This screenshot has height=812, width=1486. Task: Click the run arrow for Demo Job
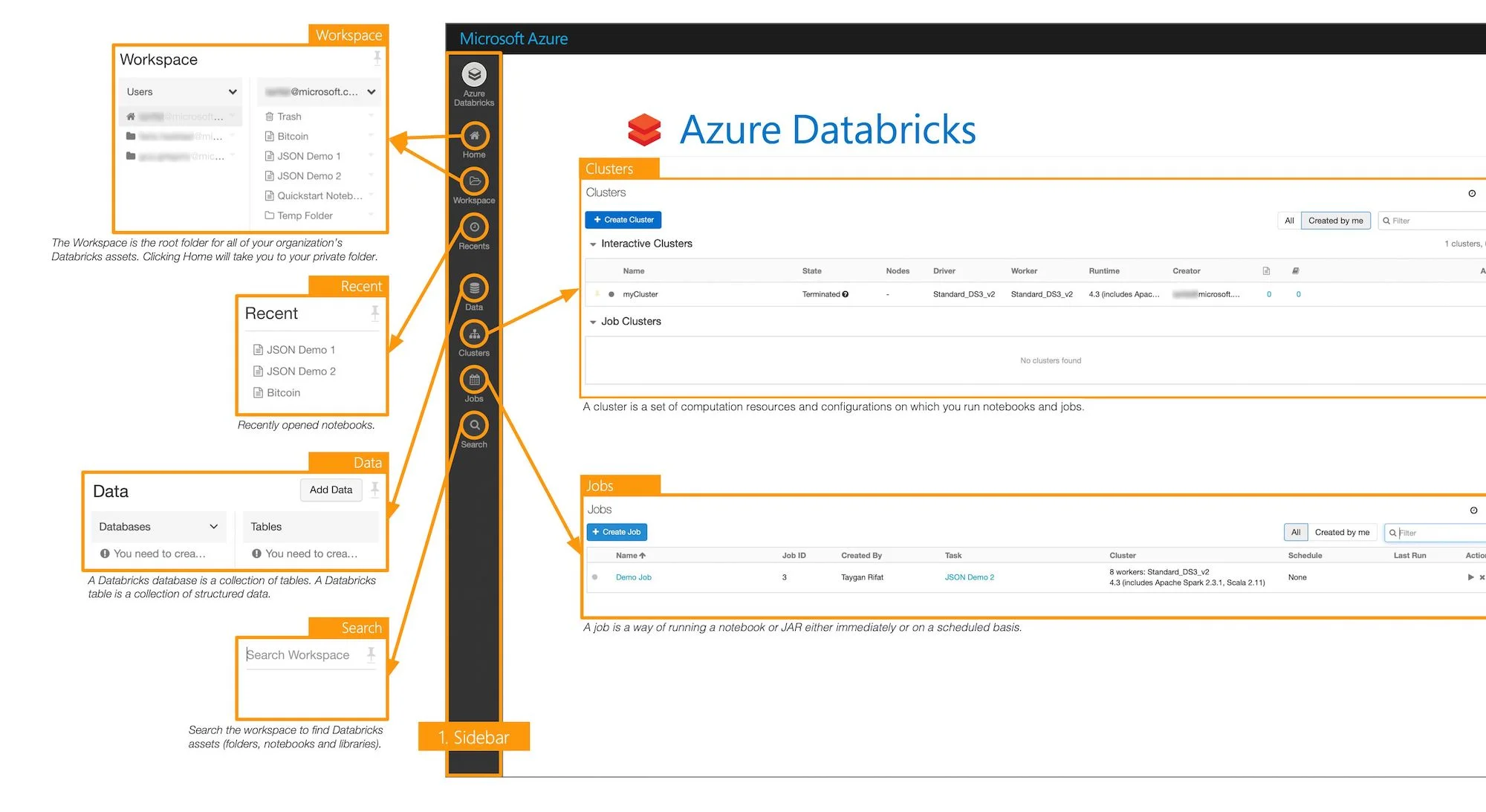pyautogui.click(x=1470, y=577)
